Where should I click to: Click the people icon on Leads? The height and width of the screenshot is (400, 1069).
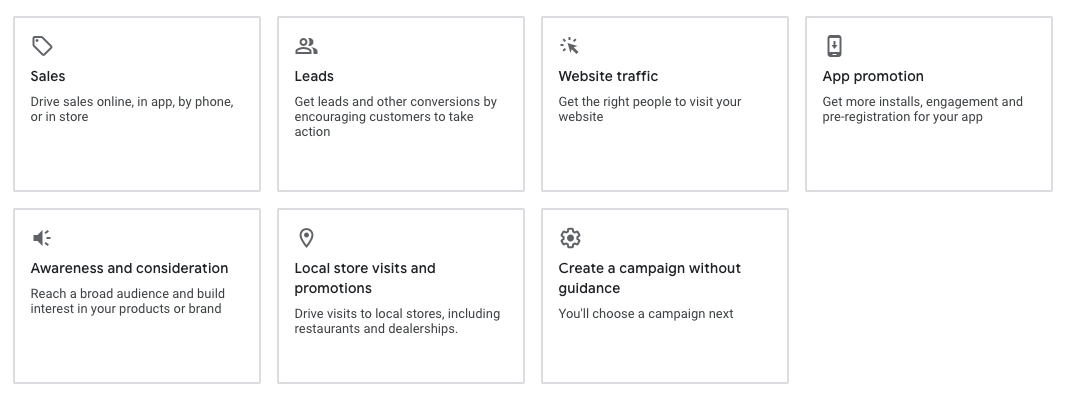(306, 46)
